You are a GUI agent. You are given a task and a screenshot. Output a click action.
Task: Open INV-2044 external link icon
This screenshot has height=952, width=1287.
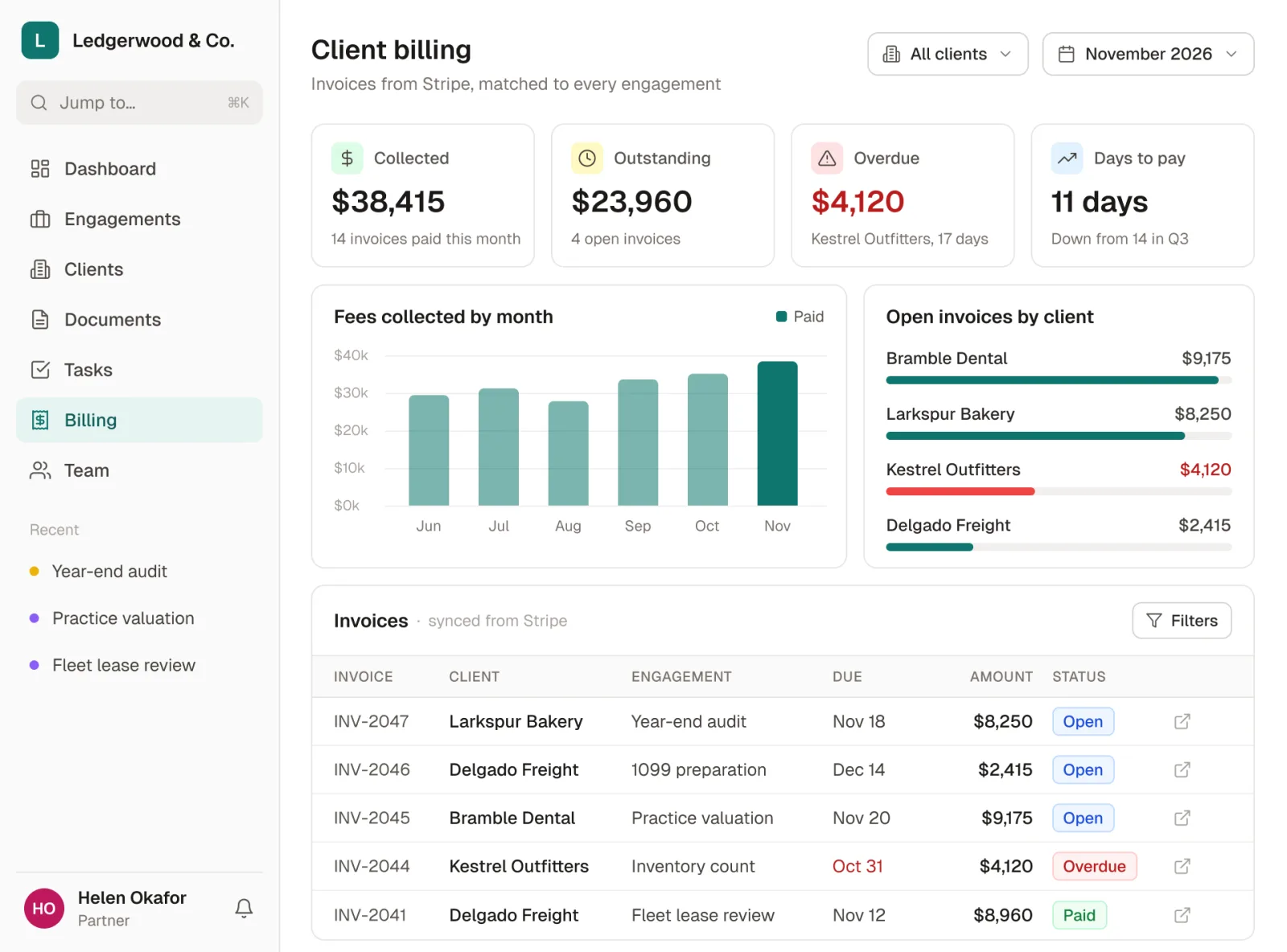1182,866
